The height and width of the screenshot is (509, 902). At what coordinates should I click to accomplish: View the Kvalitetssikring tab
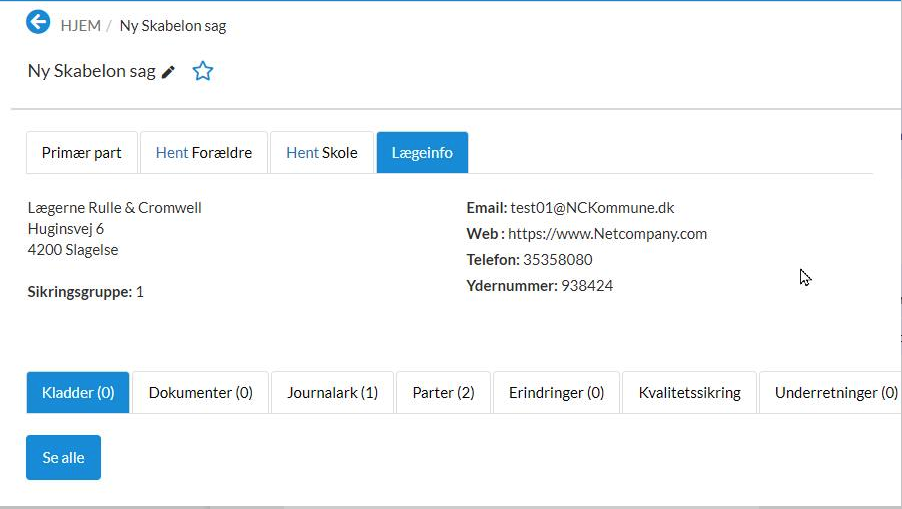[689, 393]
